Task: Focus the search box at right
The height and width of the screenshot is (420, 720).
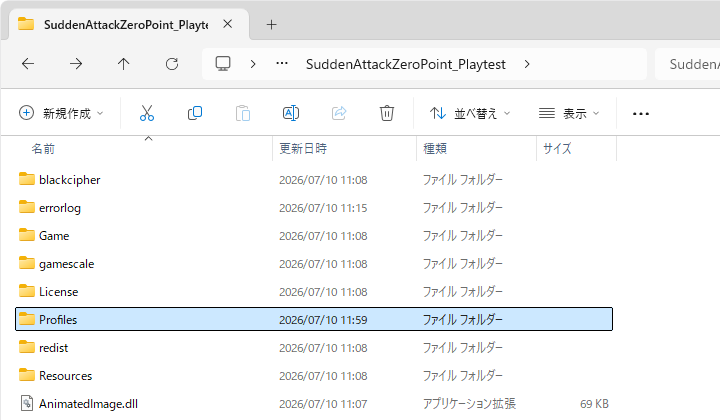Action: click(687, 64)
